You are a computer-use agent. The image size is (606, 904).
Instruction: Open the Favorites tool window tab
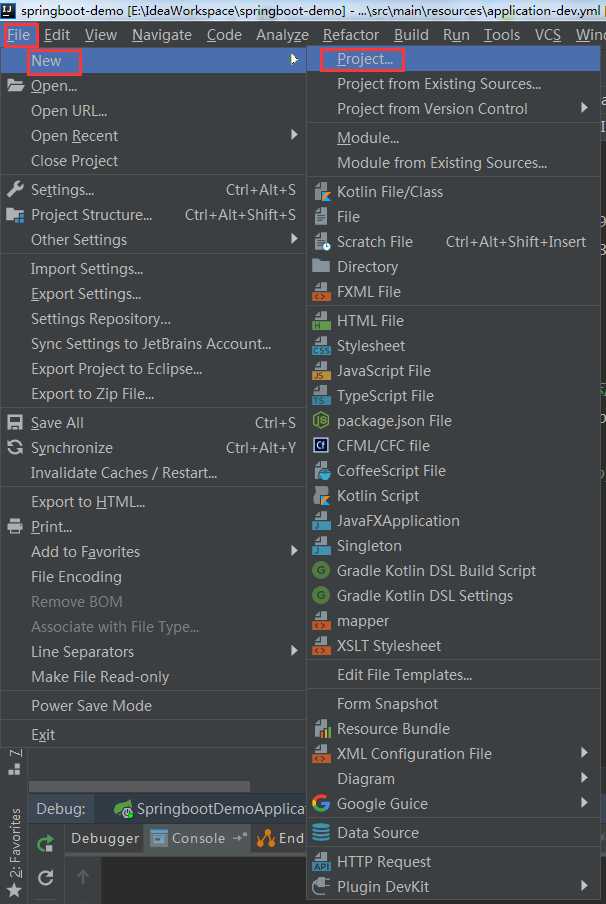coord(15,852)
